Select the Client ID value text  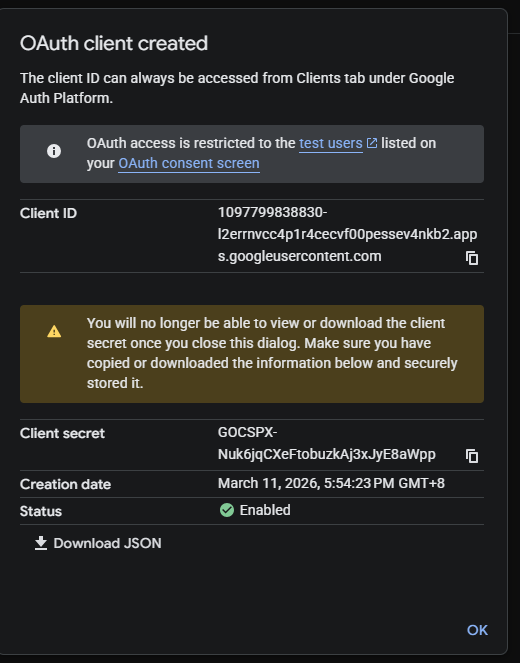(x=348, y=234)
